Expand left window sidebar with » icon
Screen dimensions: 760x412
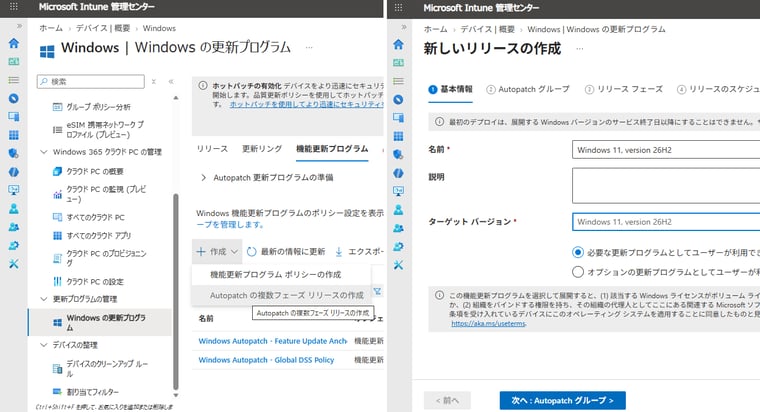pyautogui.click(x=19, y=26)
